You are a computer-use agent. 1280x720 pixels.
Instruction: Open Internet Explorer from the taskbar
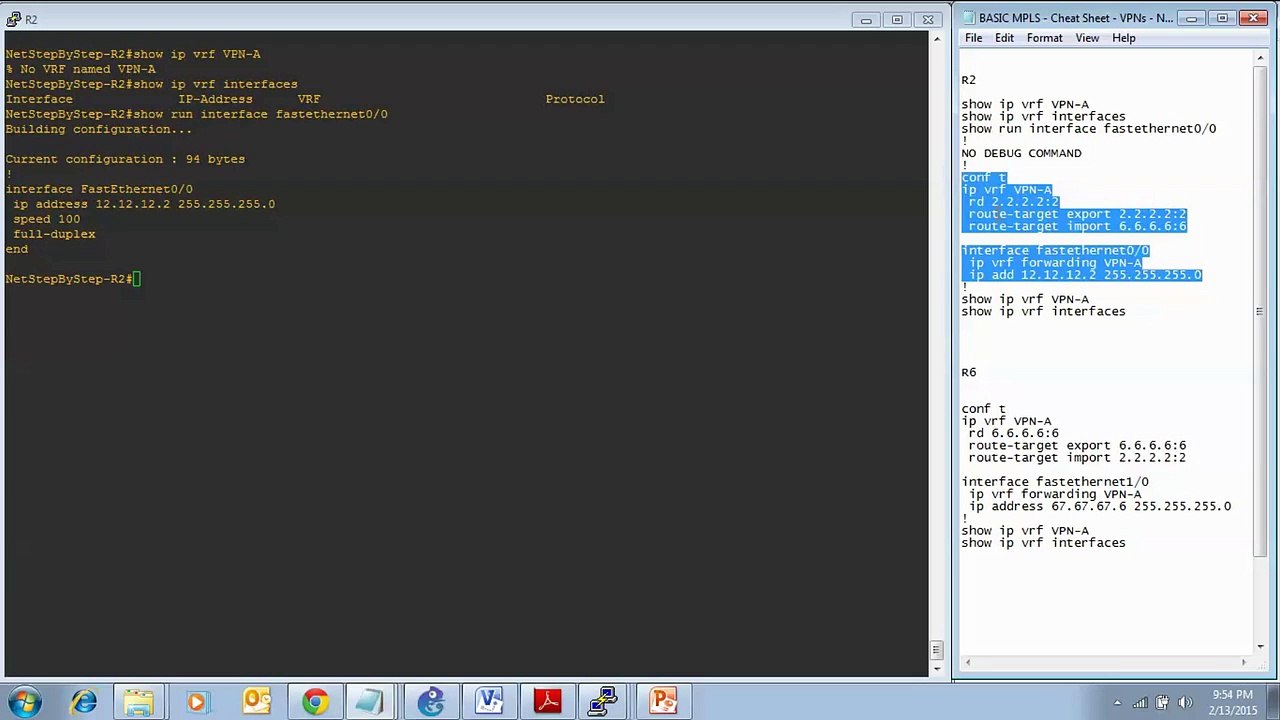(x=83, y=702)
